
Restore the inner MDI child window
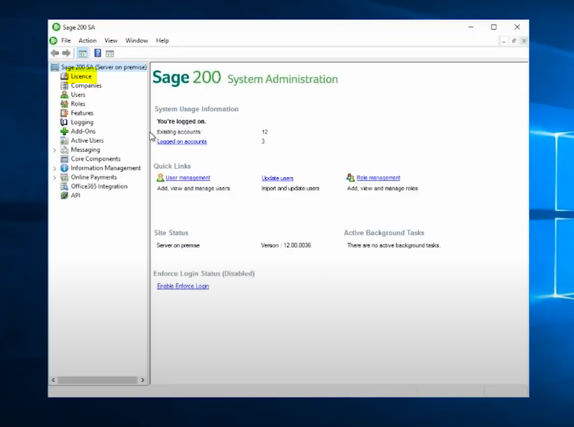(x=514, y=41)
